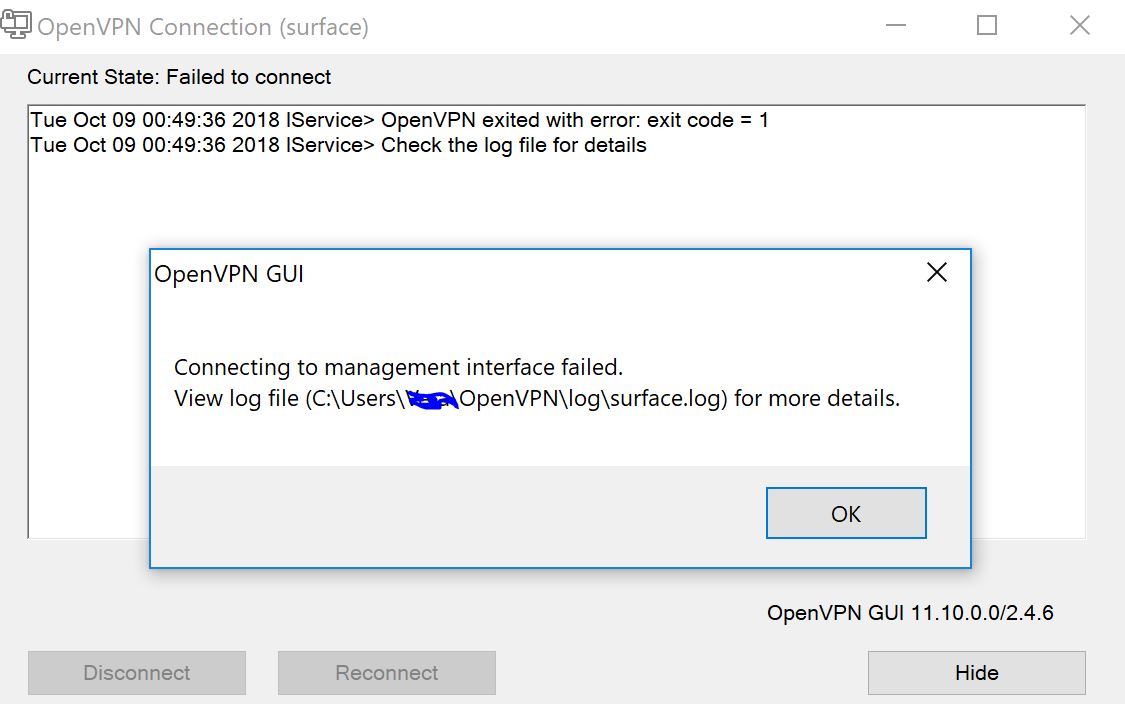Close the OpenVPN Connection window
The width and height of the screenshot is (1125, 704).
1079,26
